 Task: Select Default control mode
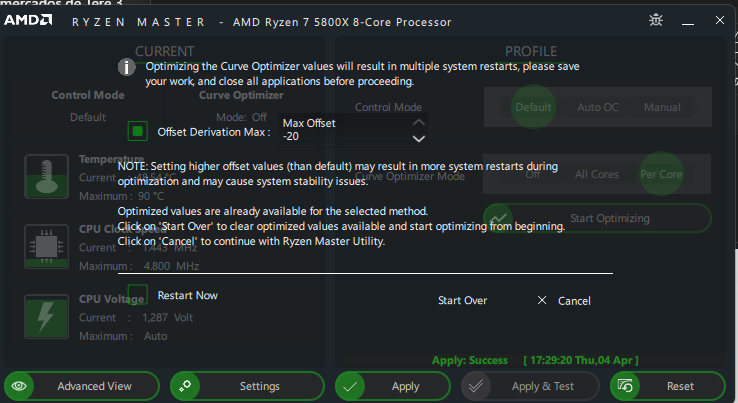[x=533, y=107]
